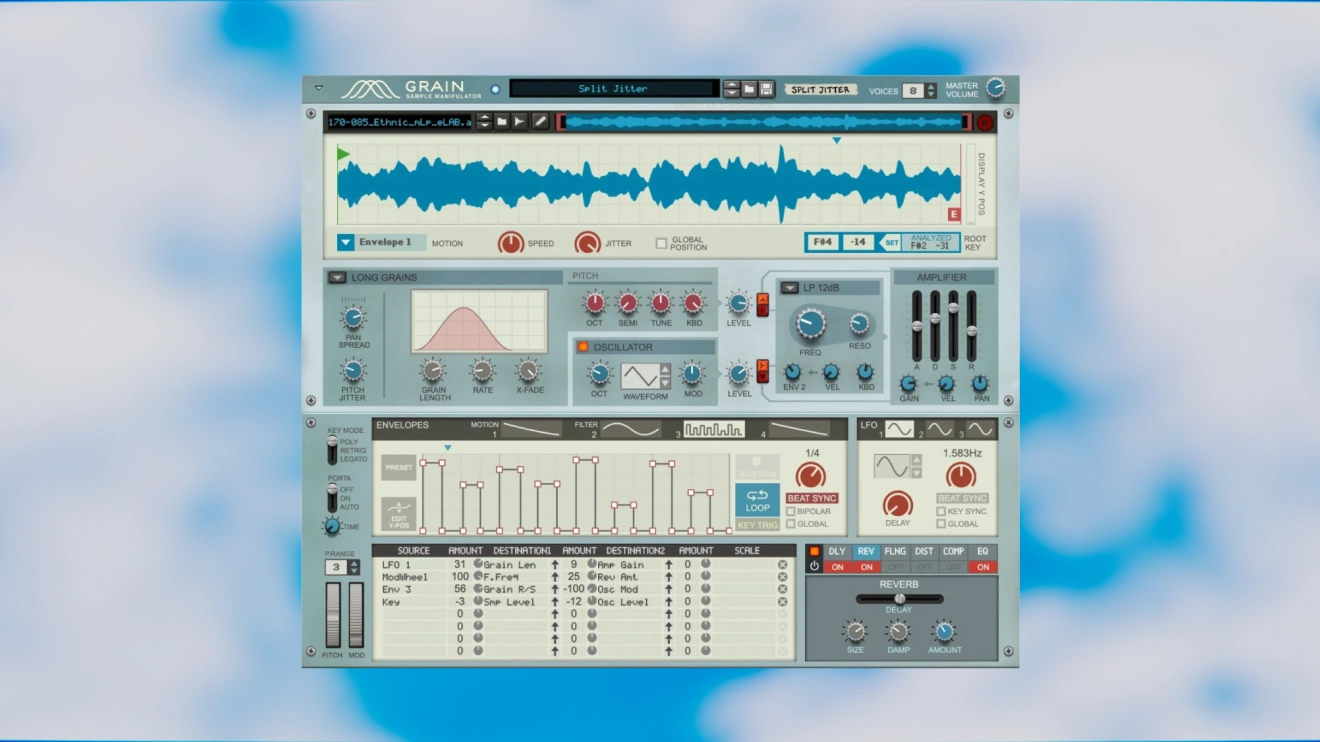Click the envelope KEY TRIG button
The width and height of the screenshot is (1320, 742).
(x=757, y=525)
